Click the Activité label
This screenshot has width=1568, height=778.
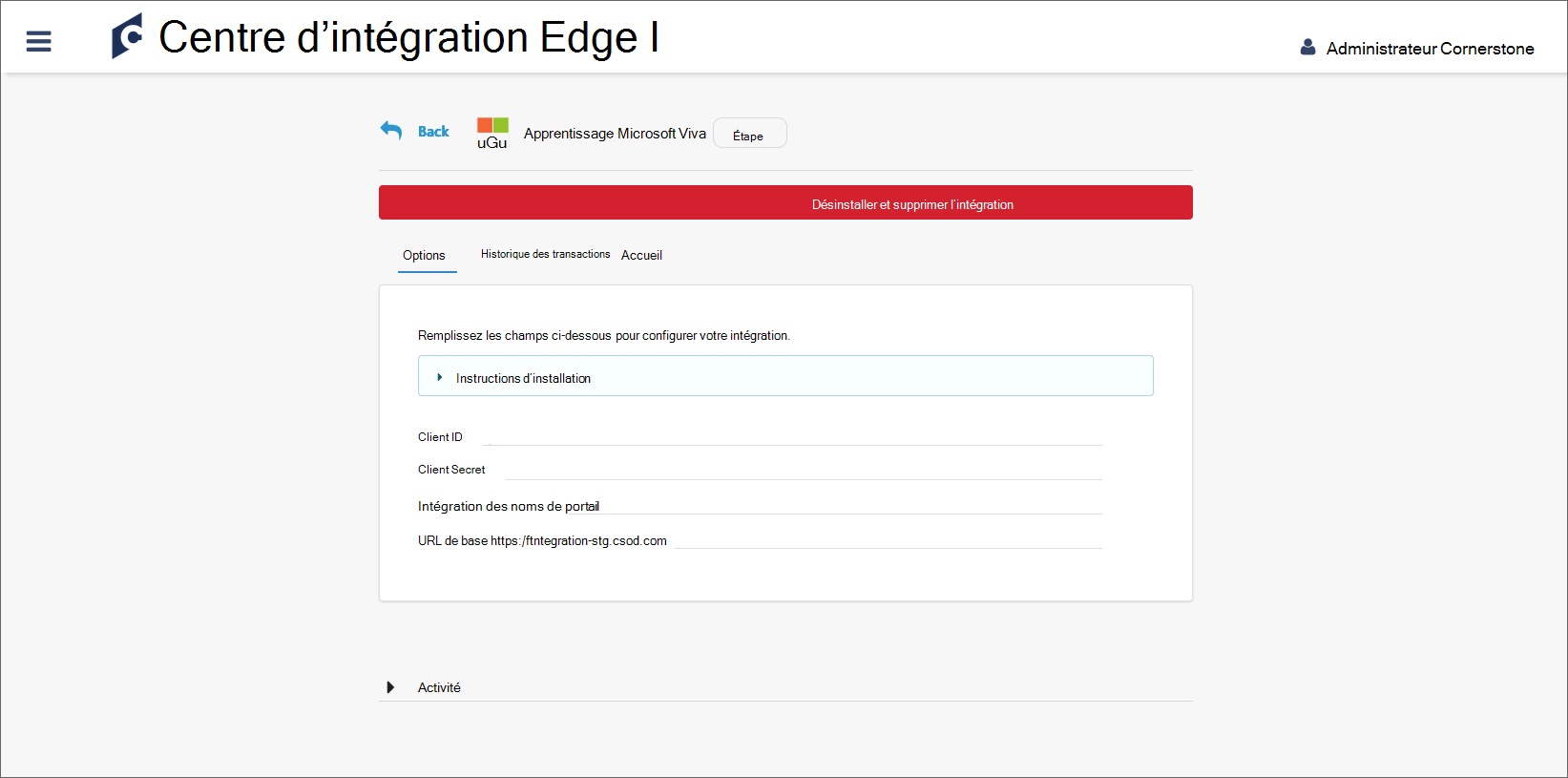439,687
